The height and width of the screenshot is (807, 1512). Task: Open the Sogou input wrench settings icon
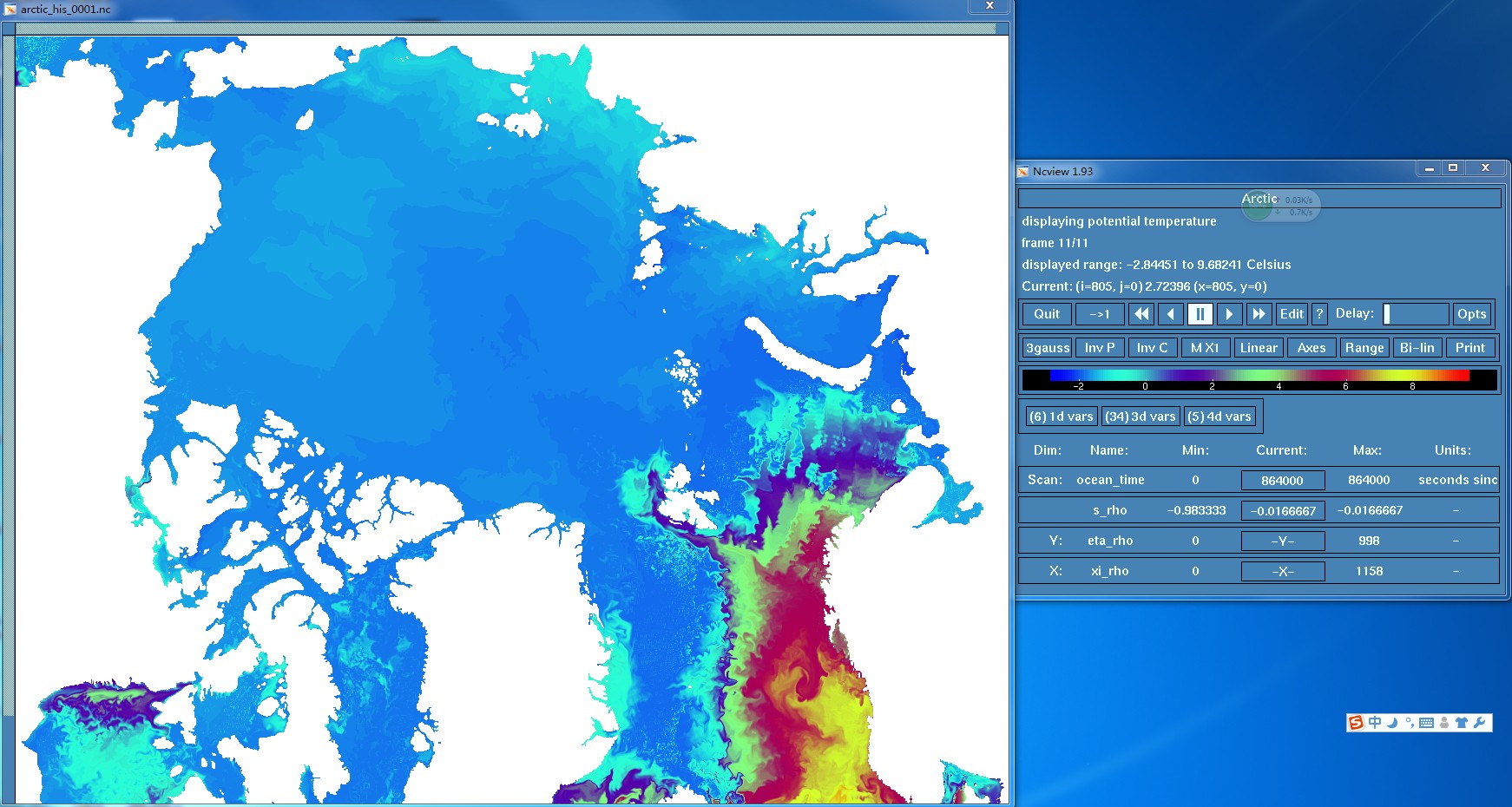tap(1480, 723)
